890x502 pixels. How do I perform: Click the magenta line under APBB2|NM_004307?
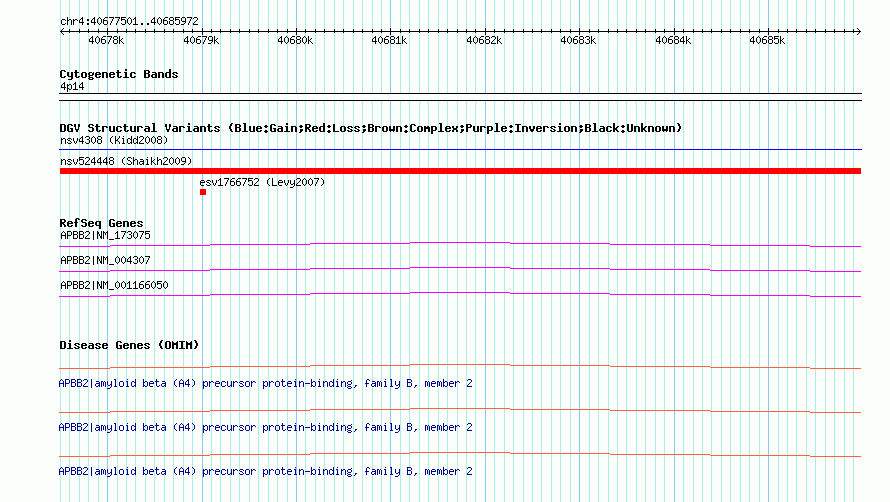[460, 270]
